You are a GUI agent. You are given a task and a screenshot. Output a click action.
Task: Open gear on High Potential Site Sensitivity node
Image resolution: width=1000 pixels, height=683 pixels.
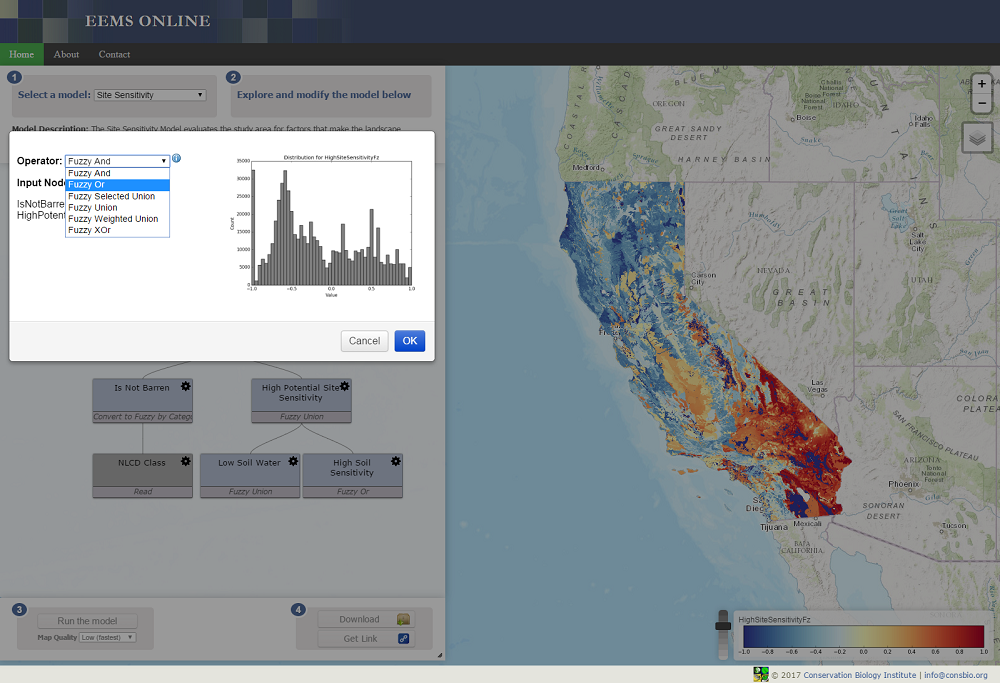point(344,386)
